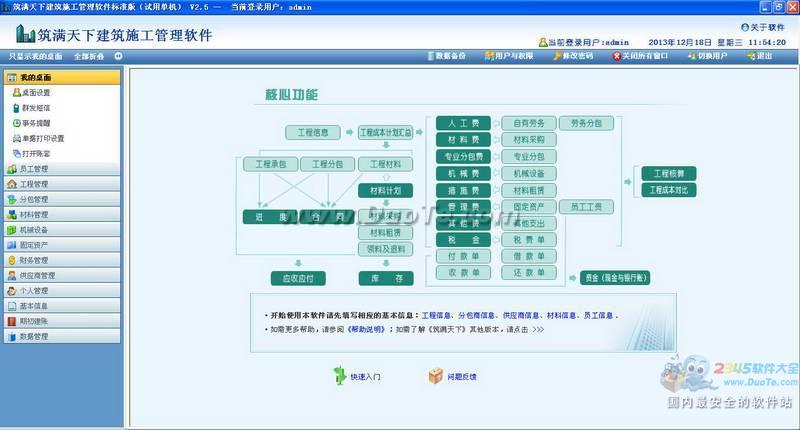Click the 事务提醒 clock icon
This screenshot has height=430, width=800.
tap(16, 123)
